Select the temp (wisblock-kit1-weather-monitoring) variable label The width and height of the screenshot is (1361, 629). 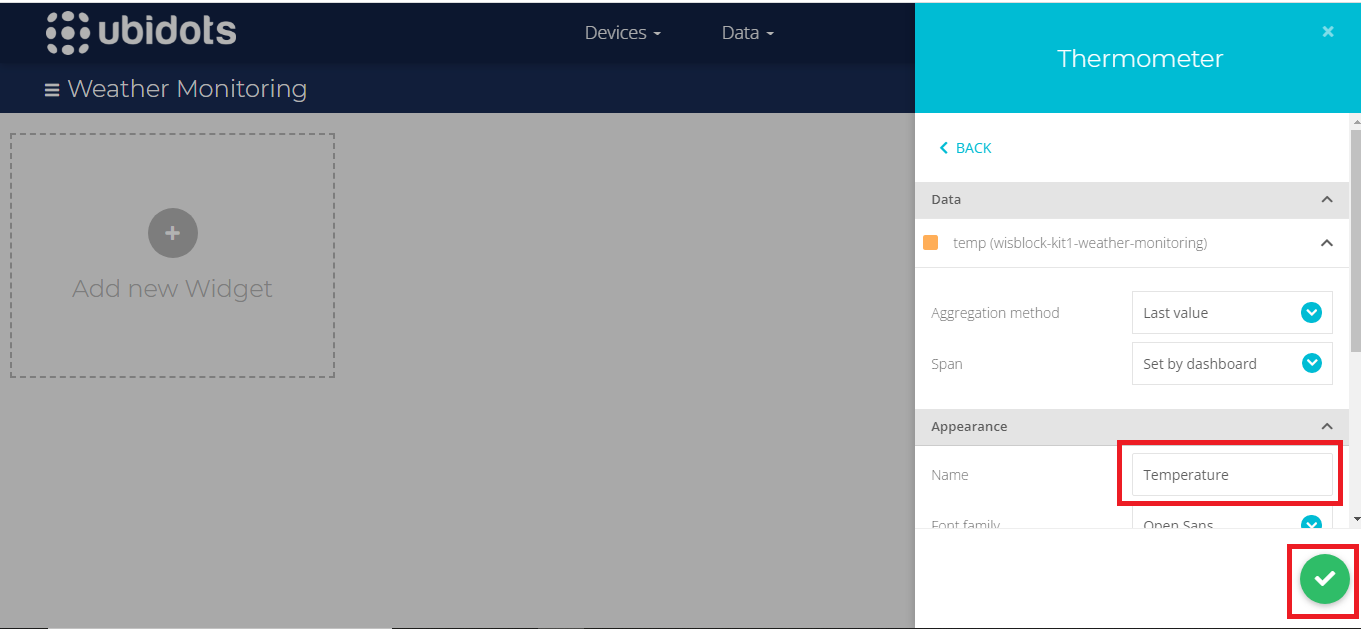[x=1080, y=243]
